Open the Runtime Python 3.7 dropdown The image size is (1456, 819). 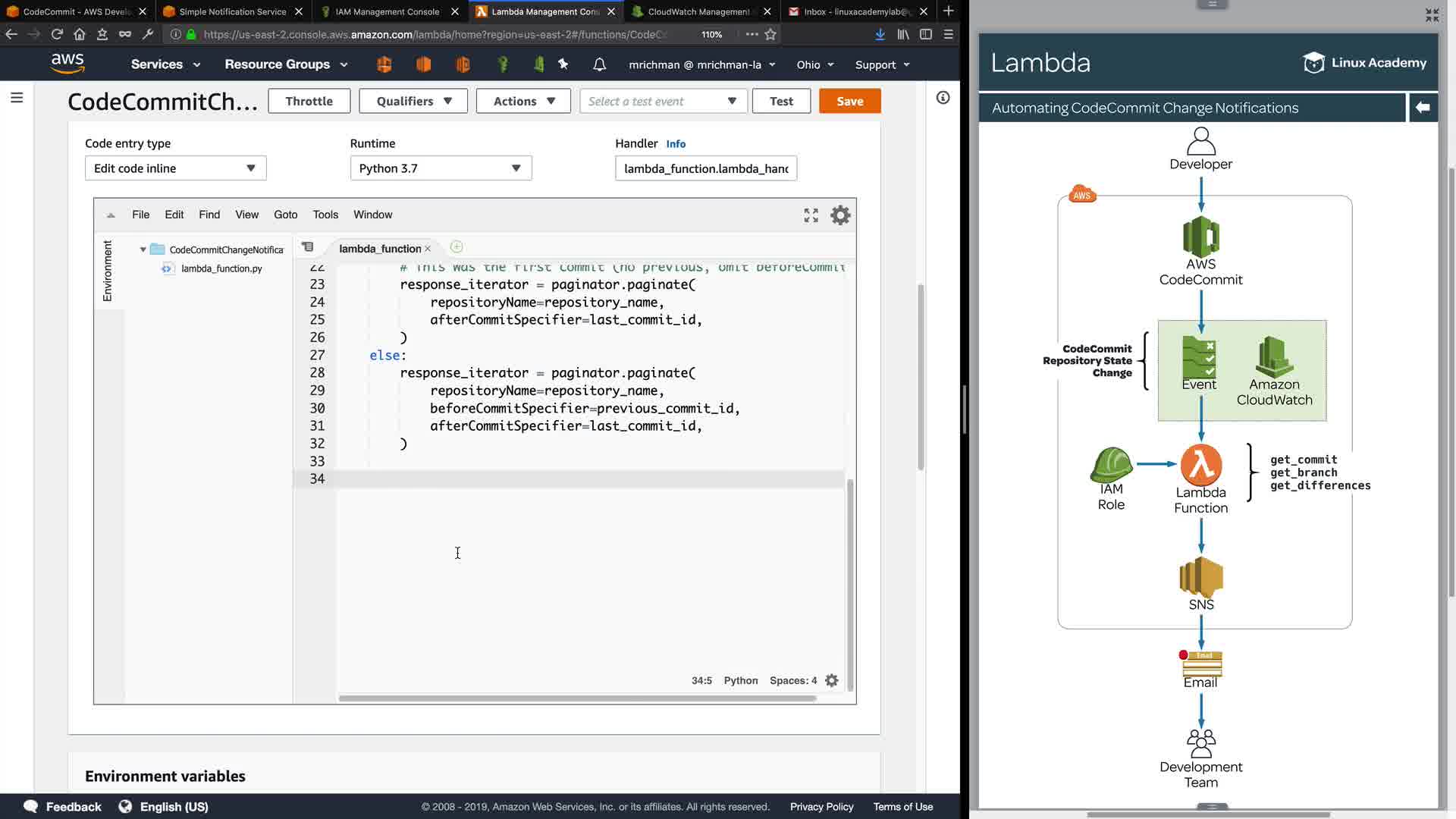[x=441, y=168]
